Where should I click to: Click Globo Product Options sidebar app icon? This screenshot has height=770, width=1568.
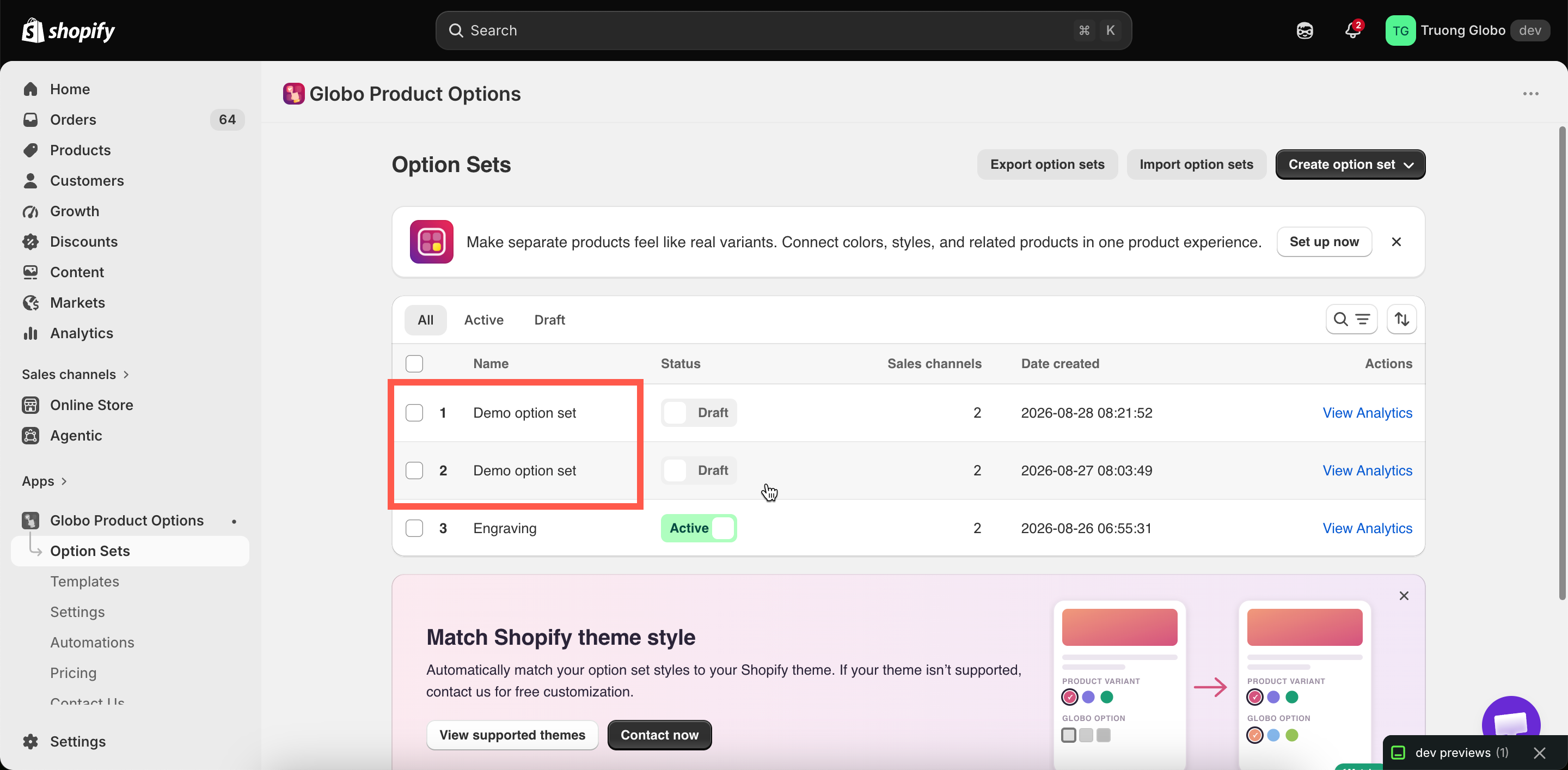click(30, 521)
